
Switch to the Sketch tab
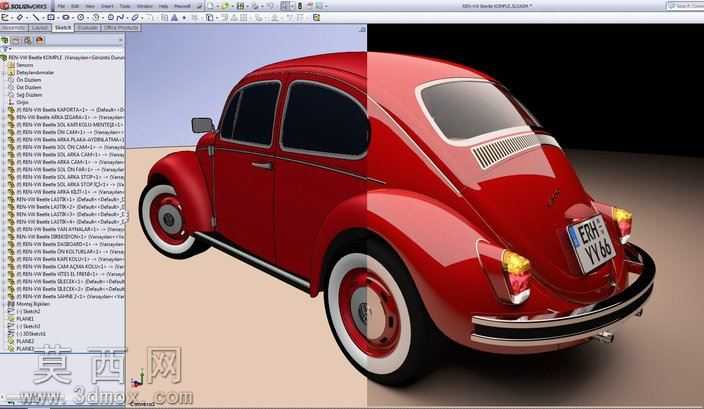click(63, 28)
